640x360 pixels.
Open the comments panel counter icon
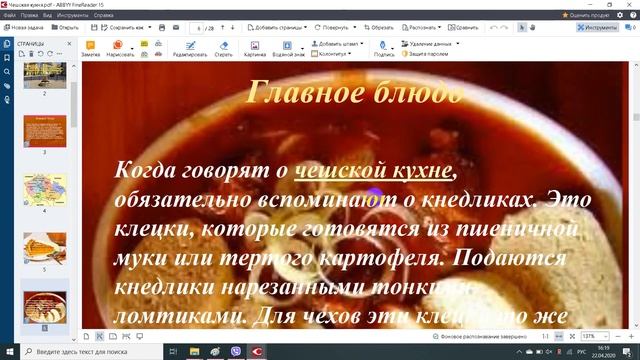pos(630,27)
